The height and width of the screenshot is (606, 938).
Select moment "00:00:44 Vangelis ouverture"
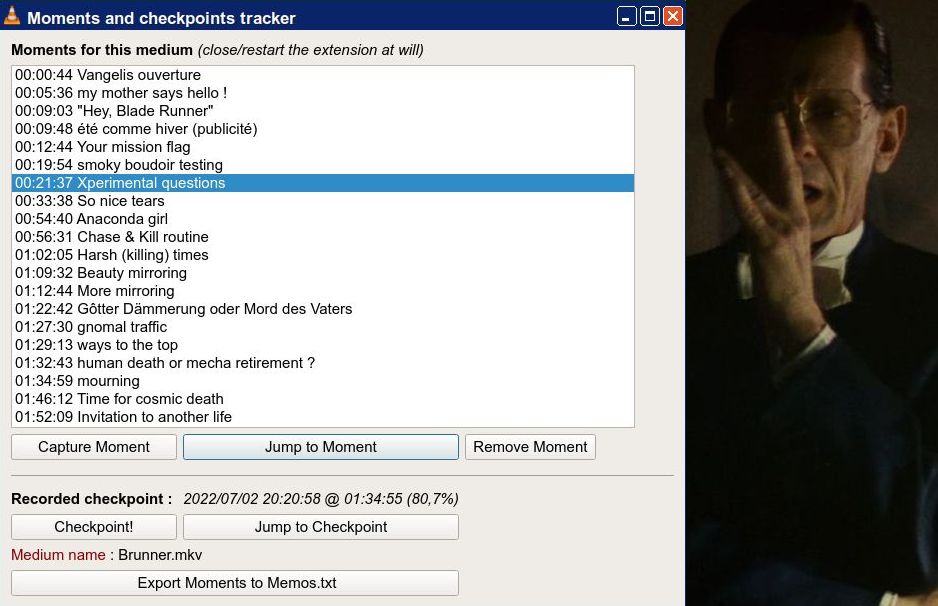coord(323,75)
